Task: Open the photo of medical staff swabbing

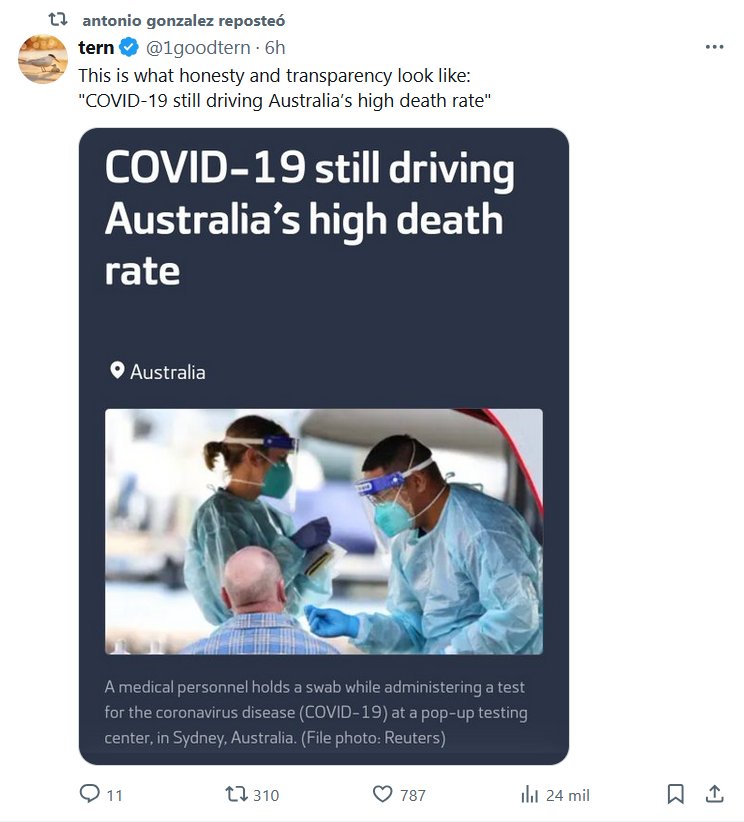Action: pyautogui.click(x=323, y=531)
